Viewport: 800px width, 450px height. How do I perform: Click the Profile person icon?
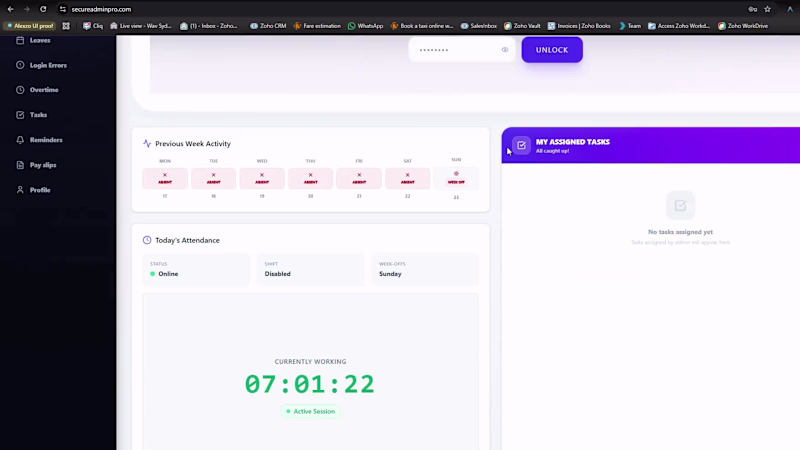(x=20, y=190)
